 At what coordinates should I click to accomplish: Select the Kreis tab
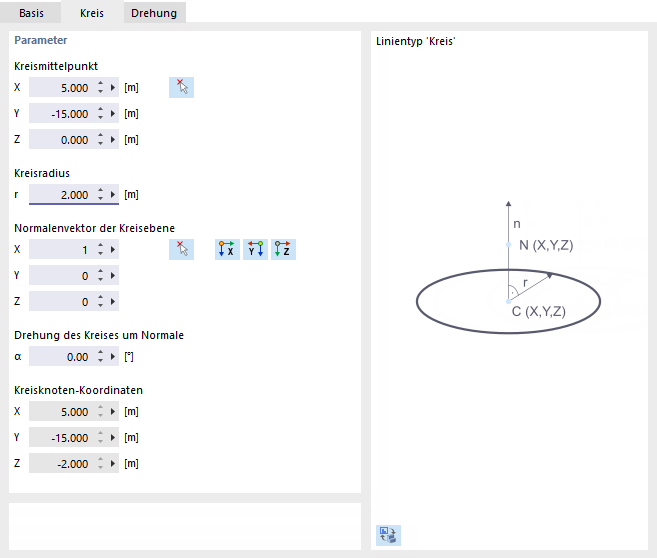92,13
